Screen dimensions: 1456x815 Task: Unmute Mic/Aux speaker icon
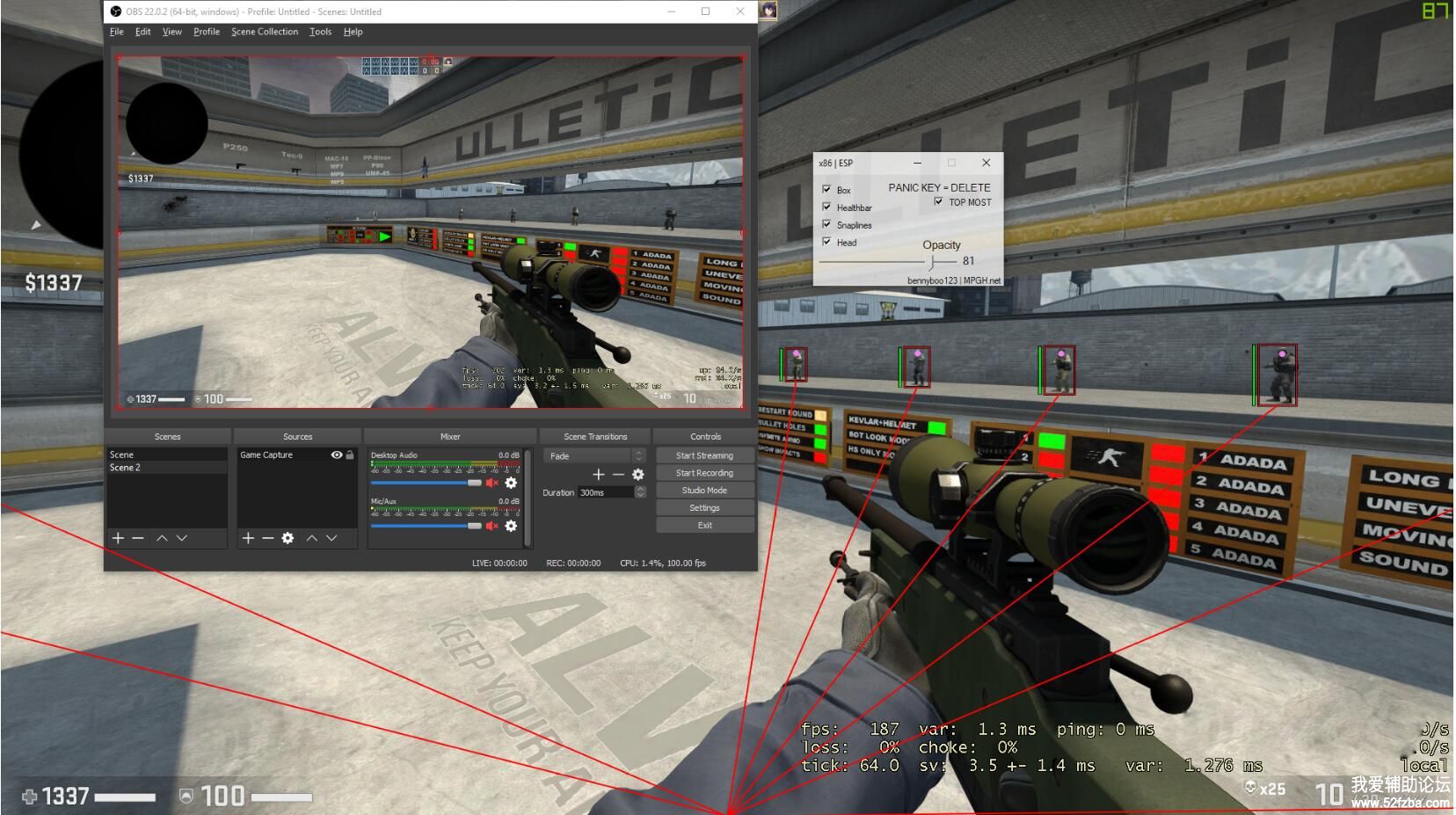pyautogui.click(x=492, y=526)
